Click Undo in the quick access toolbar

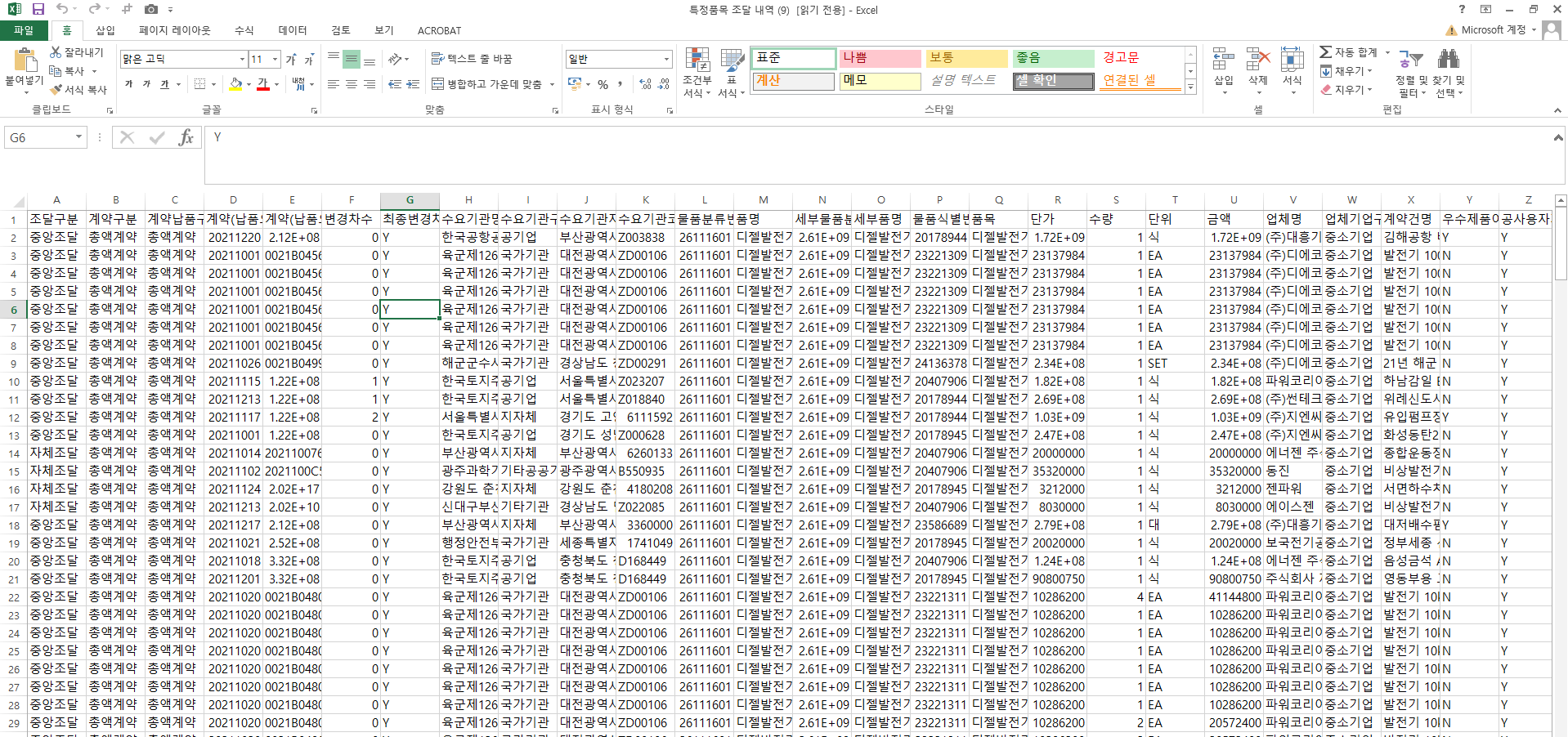tap(62, 9)
